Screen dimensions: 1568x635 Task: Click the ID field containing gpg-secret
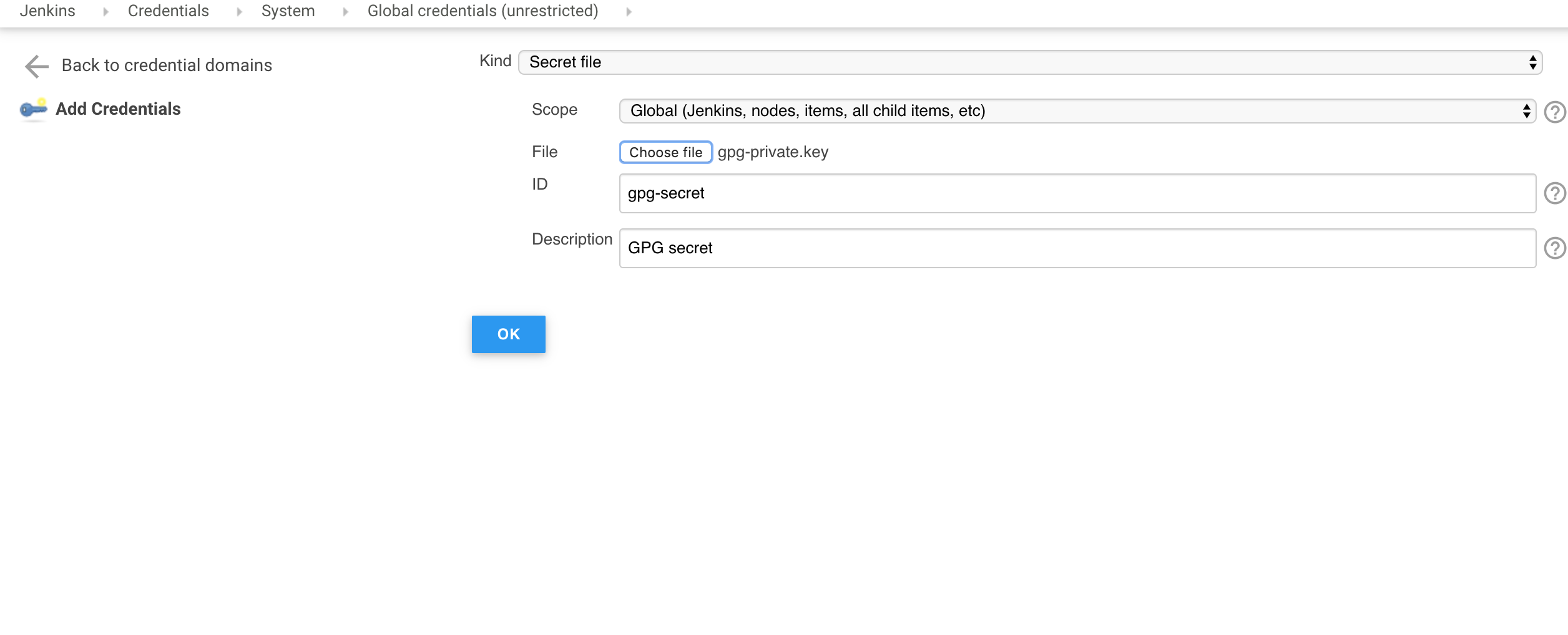point(1077,193)
